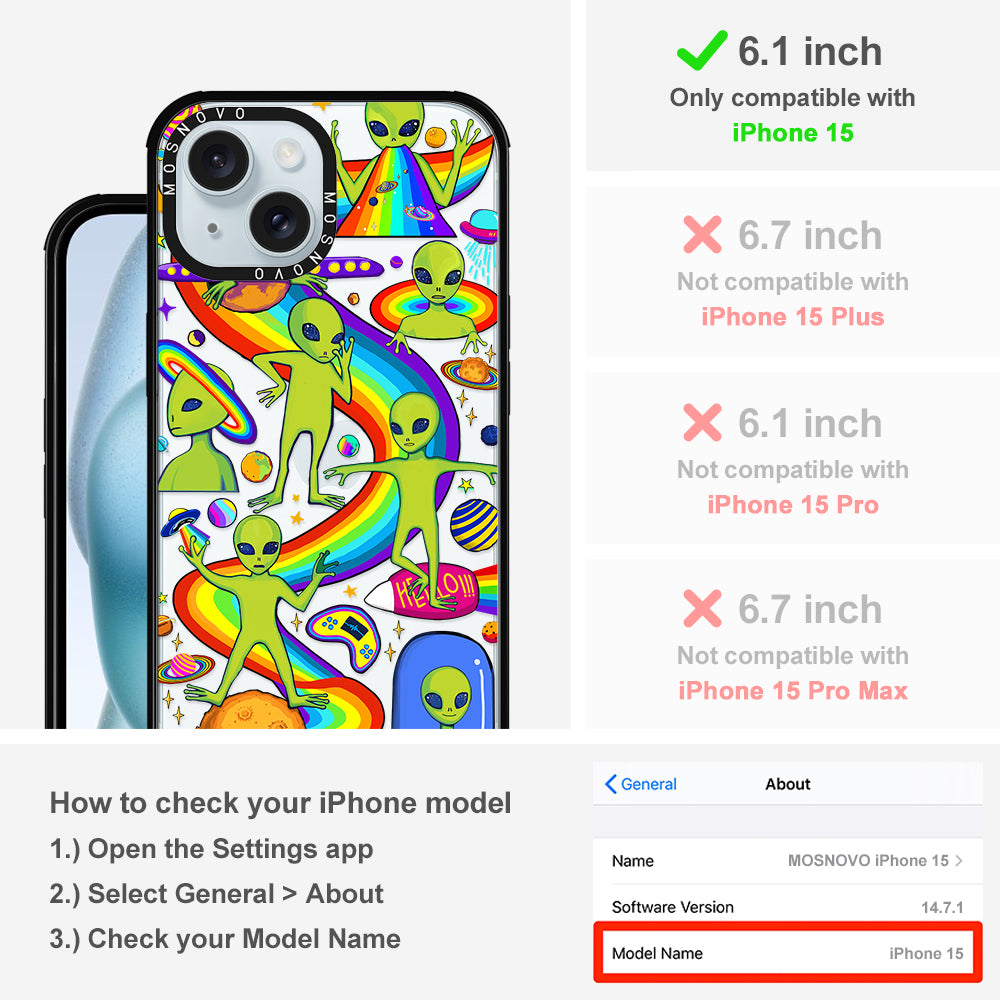Click the green iPhone 15 compatibility text

793,133
